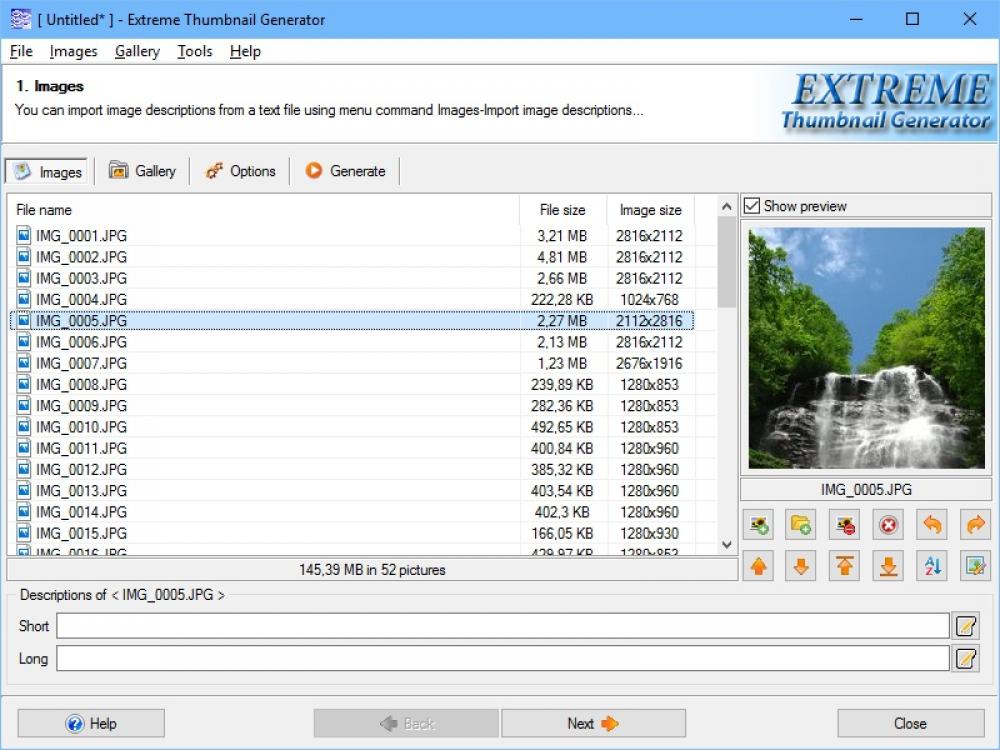Move the selected image up one position

[759, 566]
